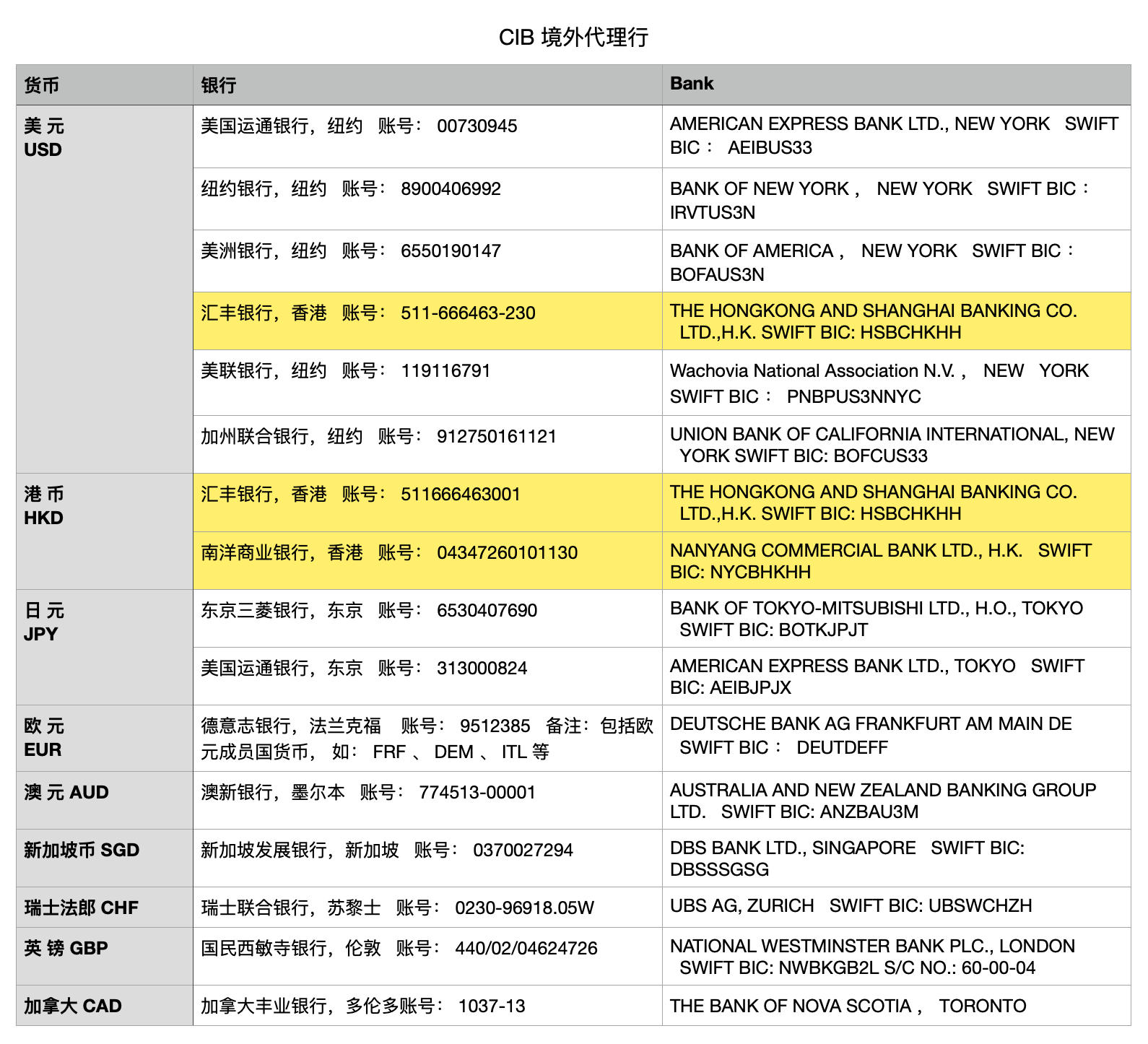This screenshot has width=1148, height=1044.
Task: Select the 加拿大 CAD currency cell
Action: point(105,1006)
